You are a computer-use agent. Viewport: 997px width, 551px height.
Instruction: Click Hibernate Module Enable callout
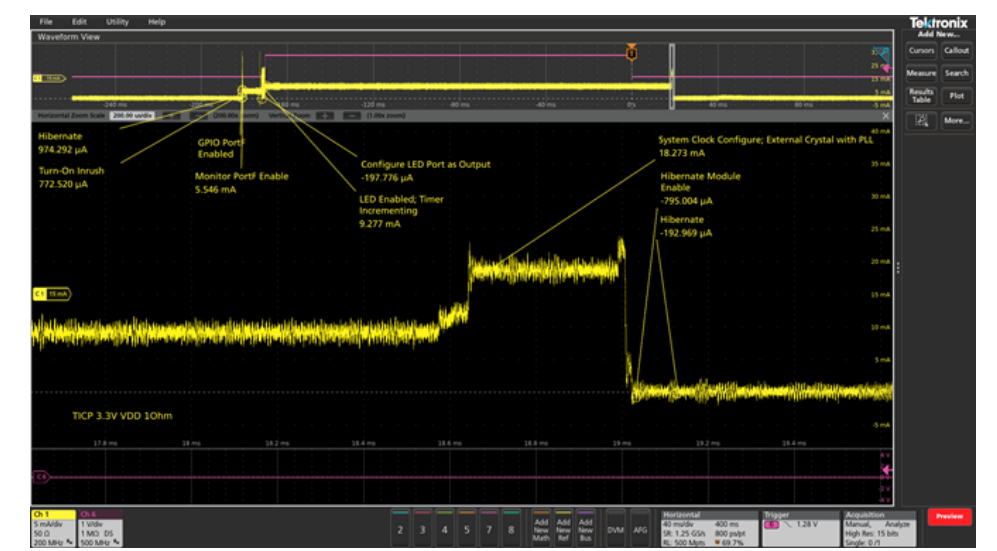pos(700,188)
